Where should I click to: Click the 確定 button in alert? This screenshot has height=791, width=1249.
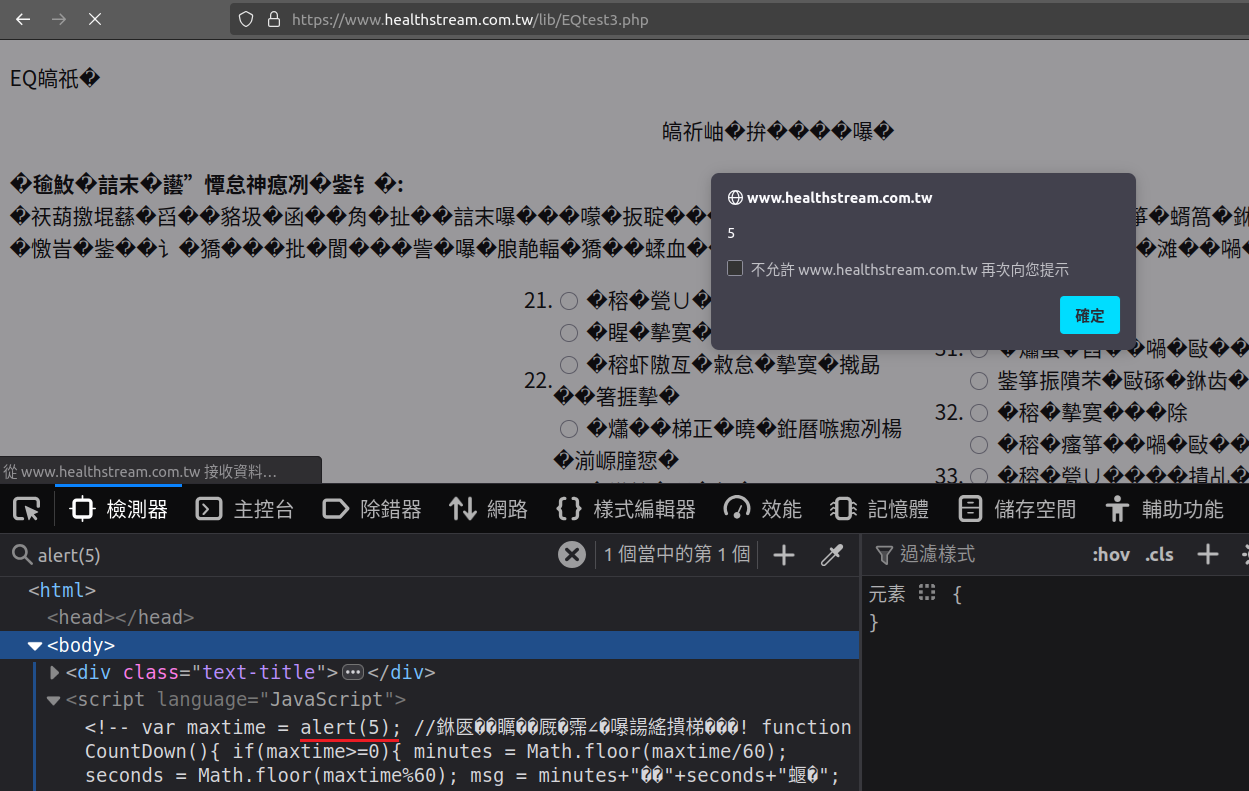click(1090, 315)
